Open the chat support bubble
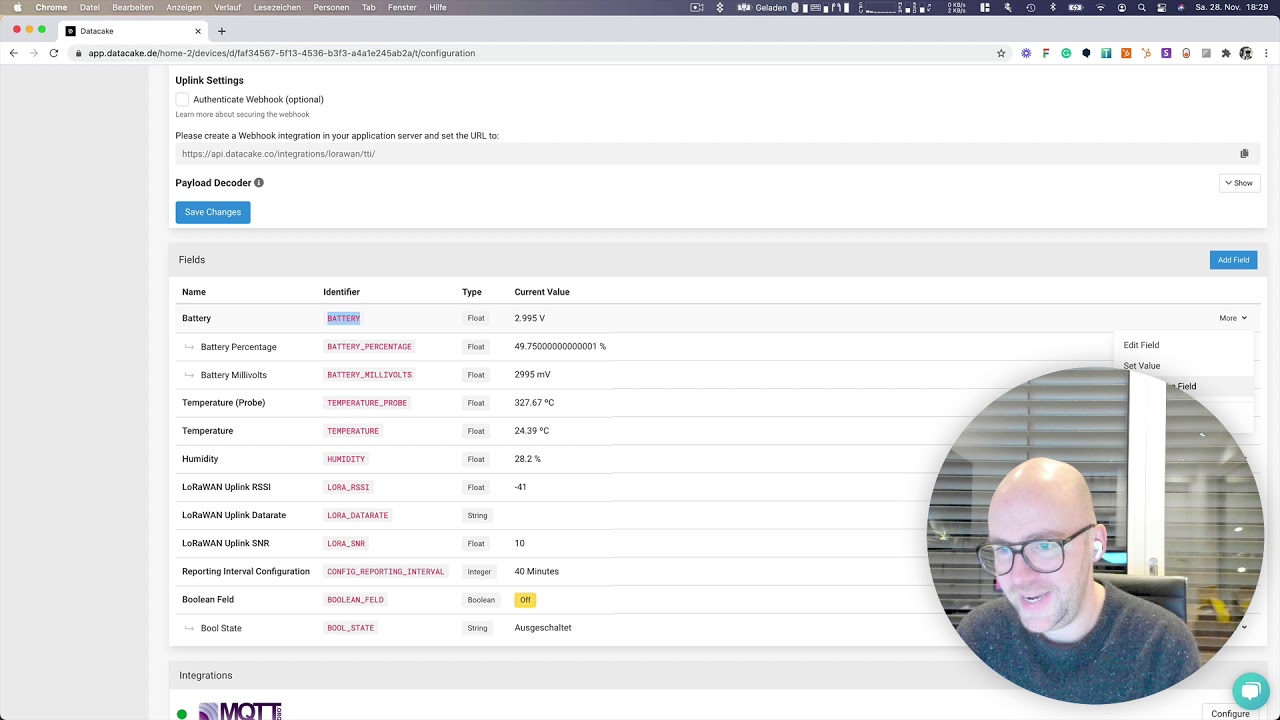This screenshot has height=720, width=1280. tap(1250, 691)
